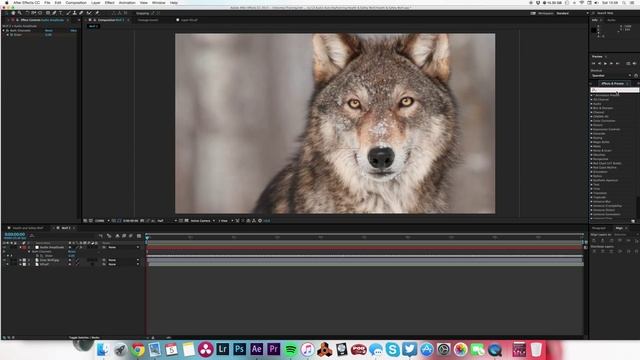Select the Pen tool in toolbar
Screen dimensions: 640x360
click(54, 13)
